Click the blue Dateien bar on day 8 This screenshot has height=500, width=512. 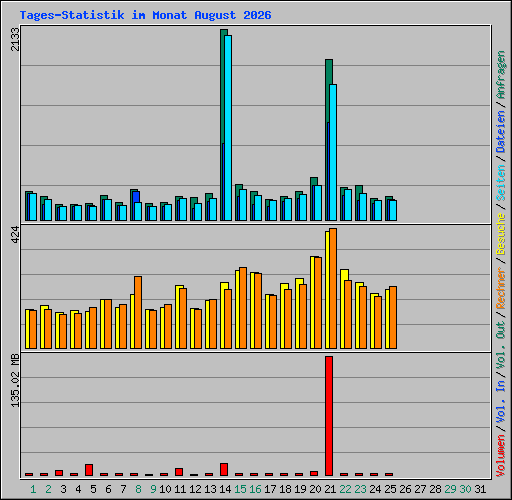click(x=136, y=197)
